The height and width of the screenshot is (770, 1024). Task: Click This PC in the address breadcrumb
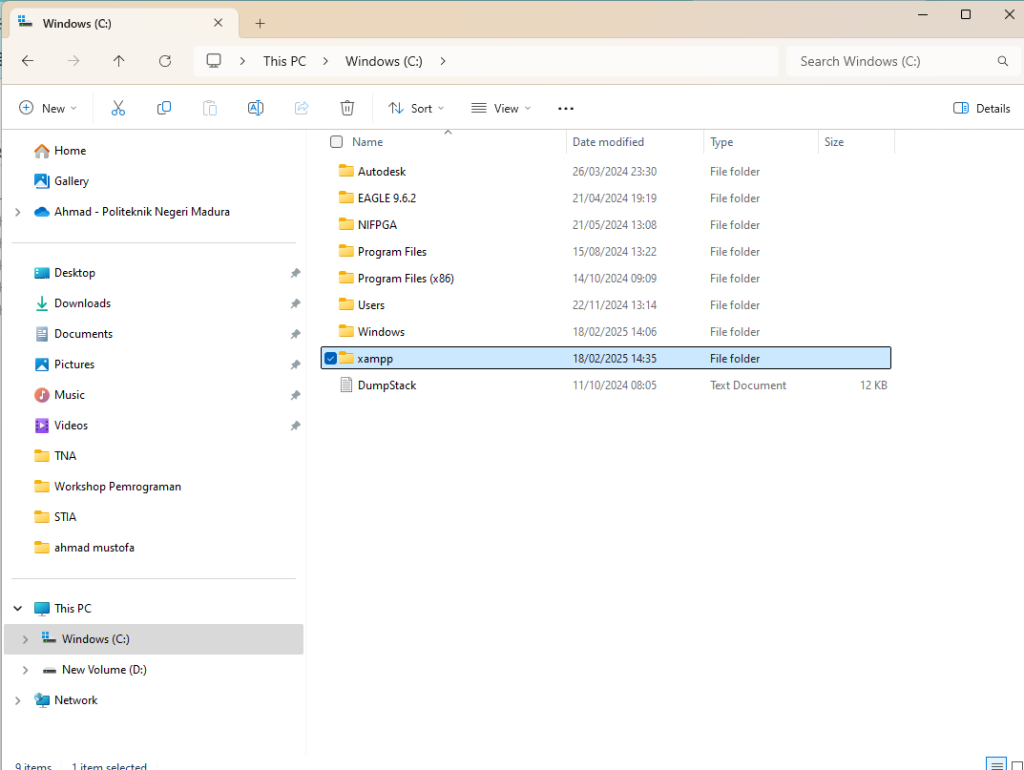click(x=284, y=61)
